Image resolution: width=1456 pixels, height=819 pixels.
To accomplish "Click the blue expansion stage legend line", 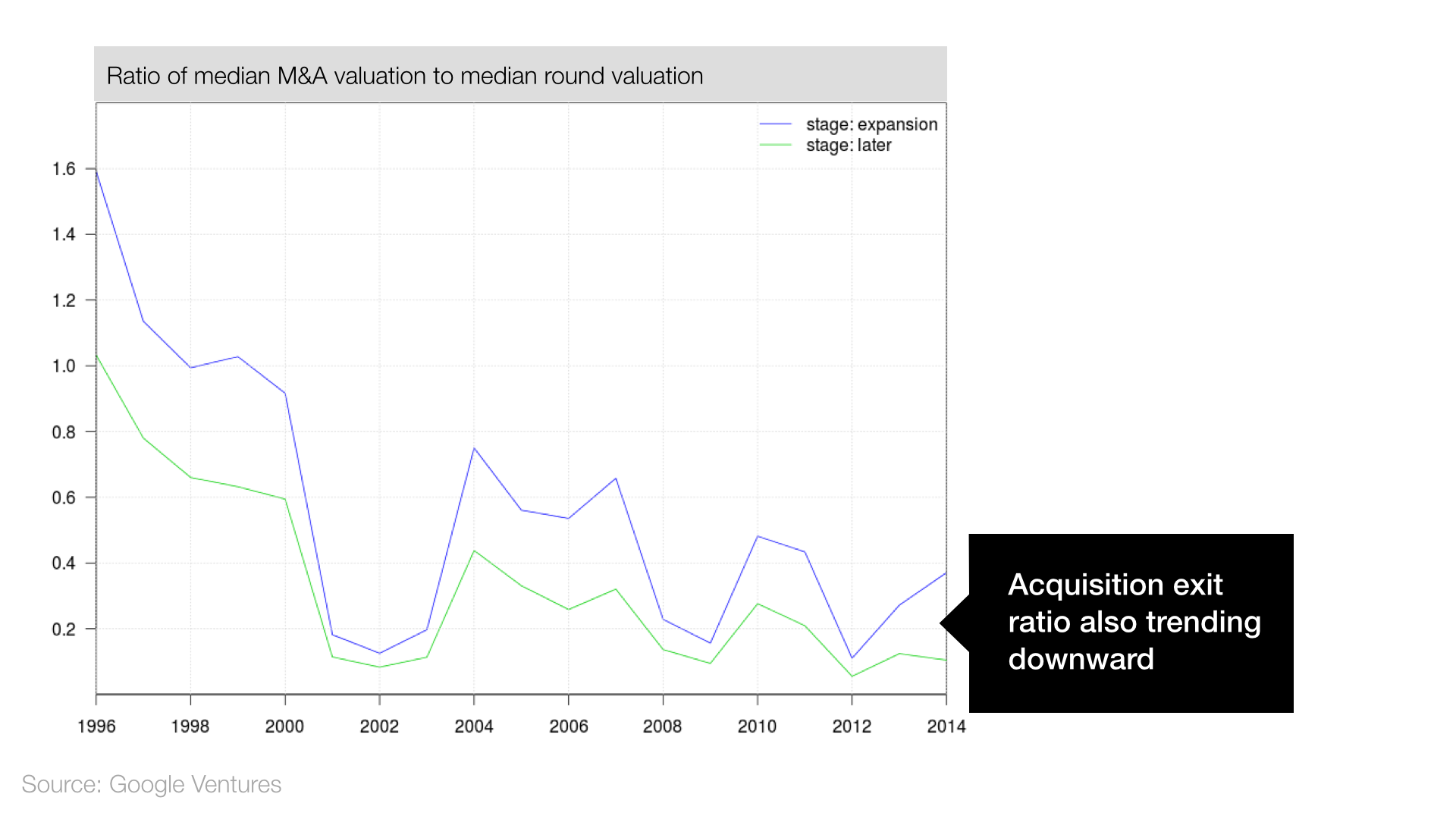I will [775, 124].
